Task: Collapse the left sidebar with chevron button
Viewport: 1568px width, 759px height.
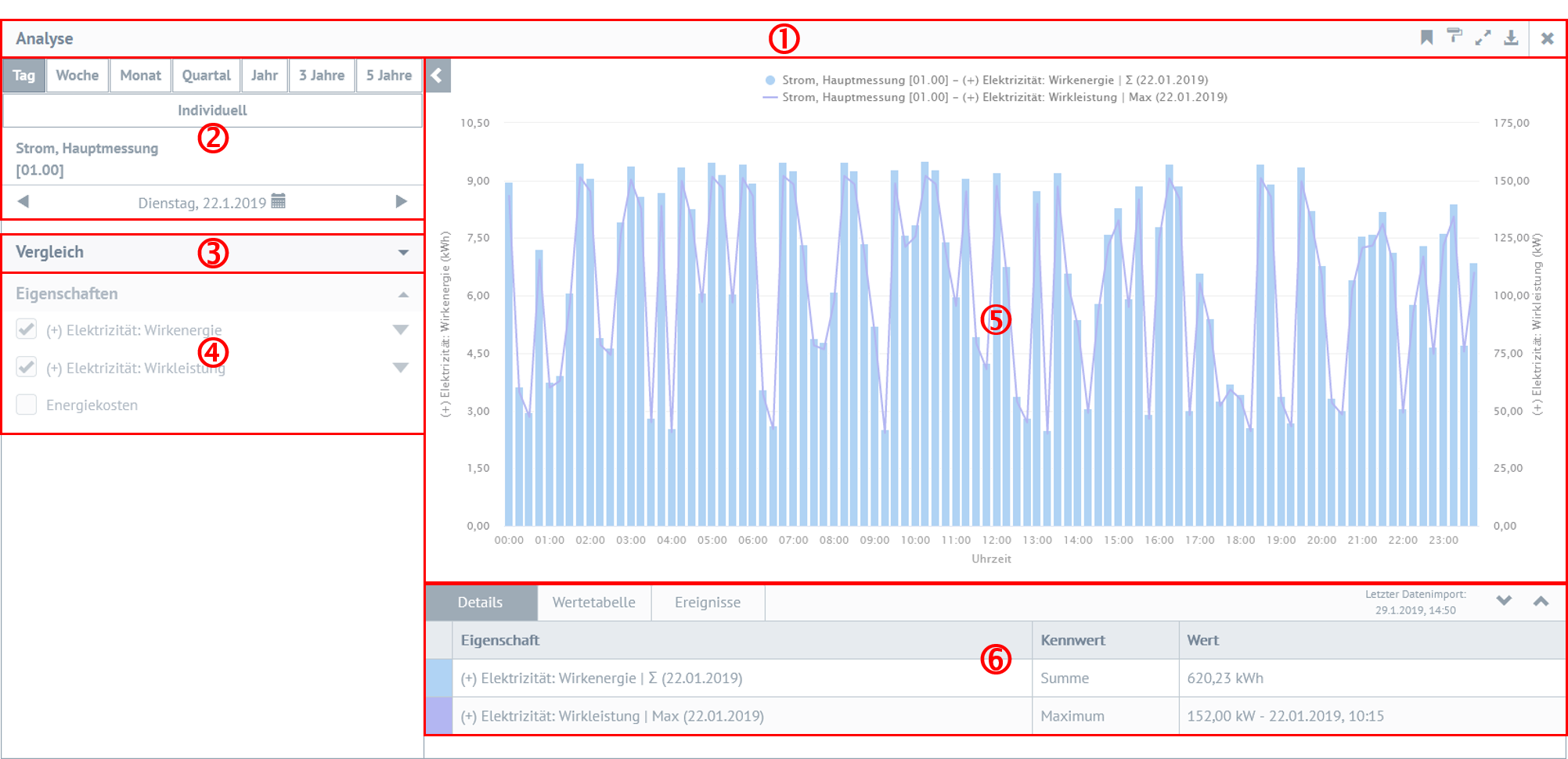Action: (438, 76)
